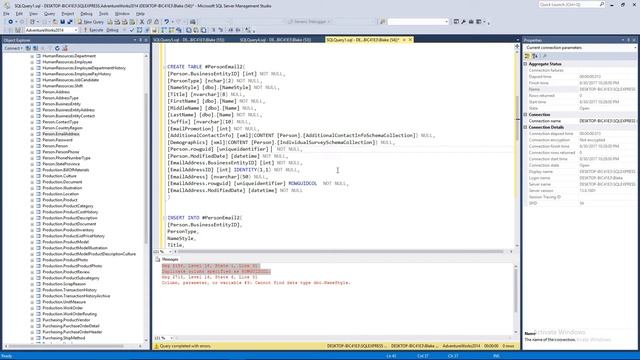Close the active SQLQuery1.sql tab

click(410, 40)
